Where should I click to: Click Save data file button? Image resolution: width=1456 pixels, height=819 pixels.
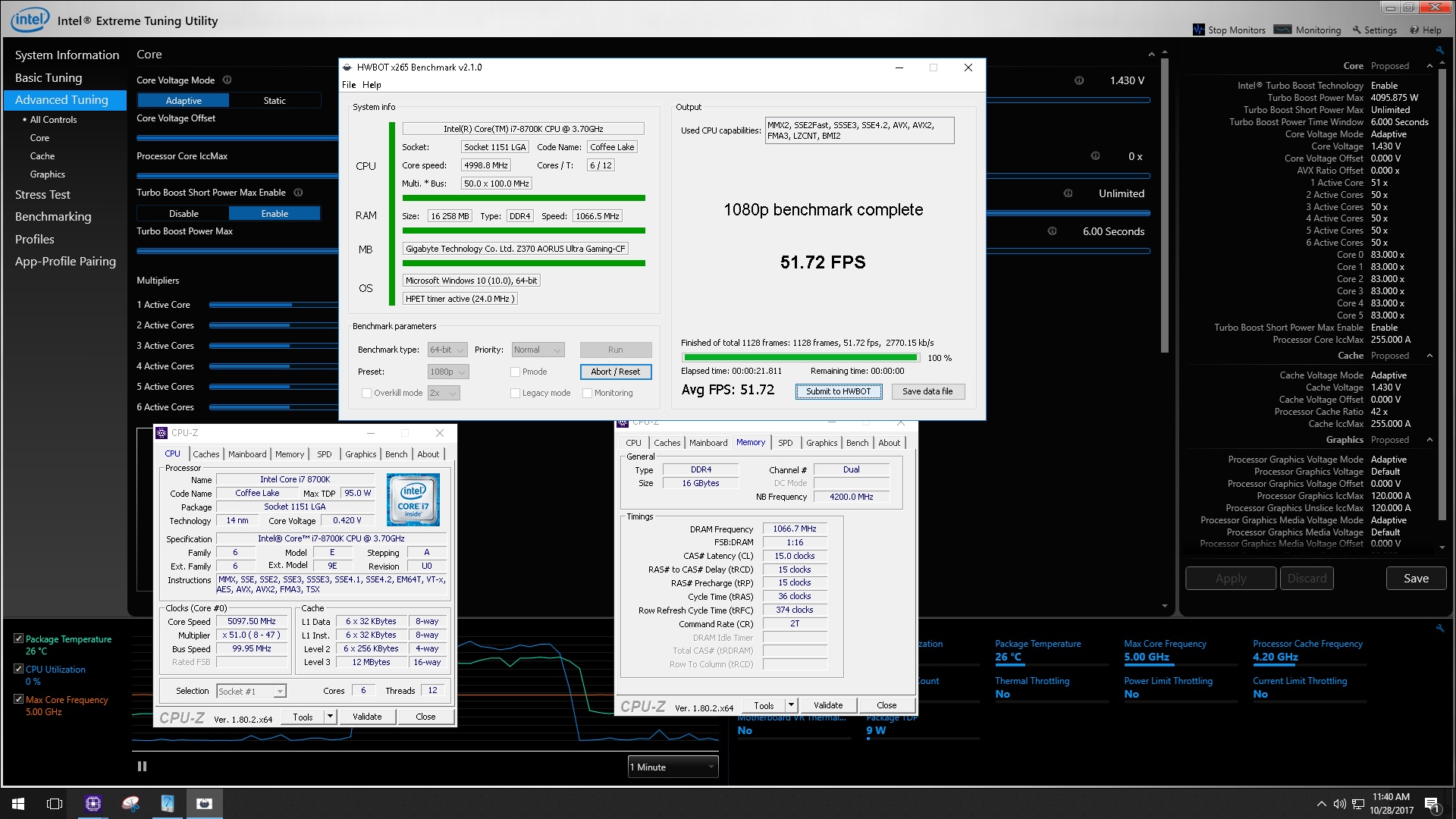point(927,391)
